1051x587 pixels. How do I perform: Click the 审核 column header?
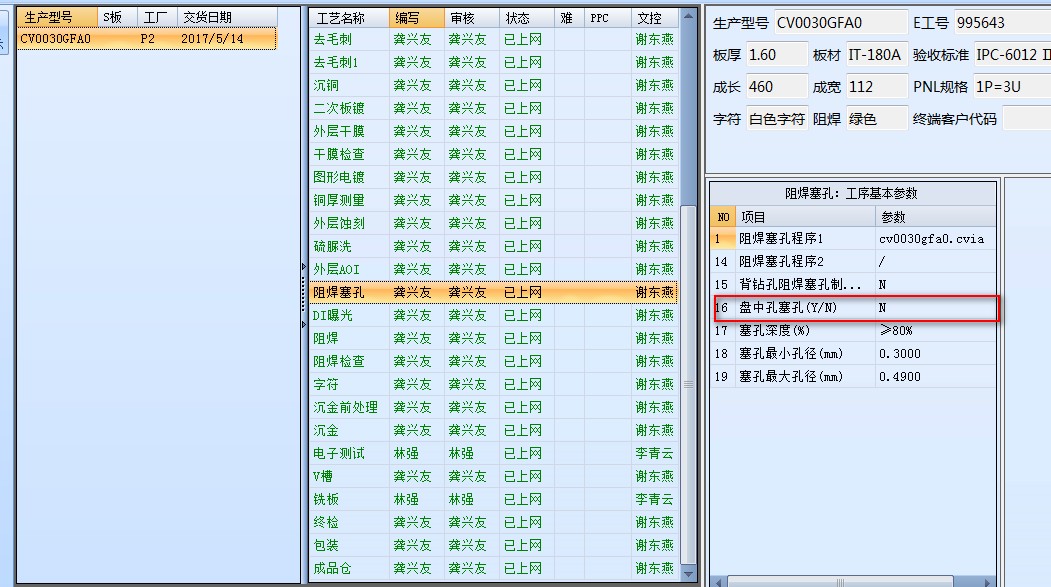(x=471, y=18)
